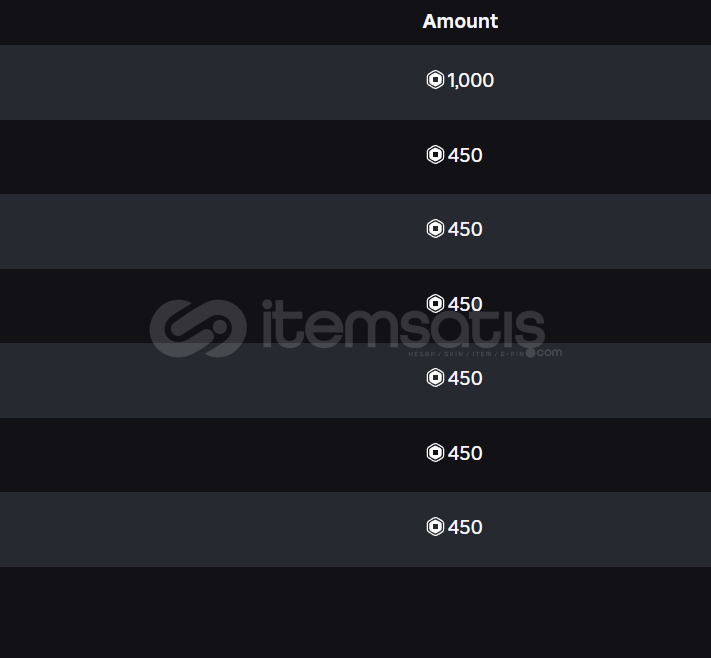Screen dimensions: 711x658
Task: Select the 450 value in the fifth row
Action: tap(465, 378)
